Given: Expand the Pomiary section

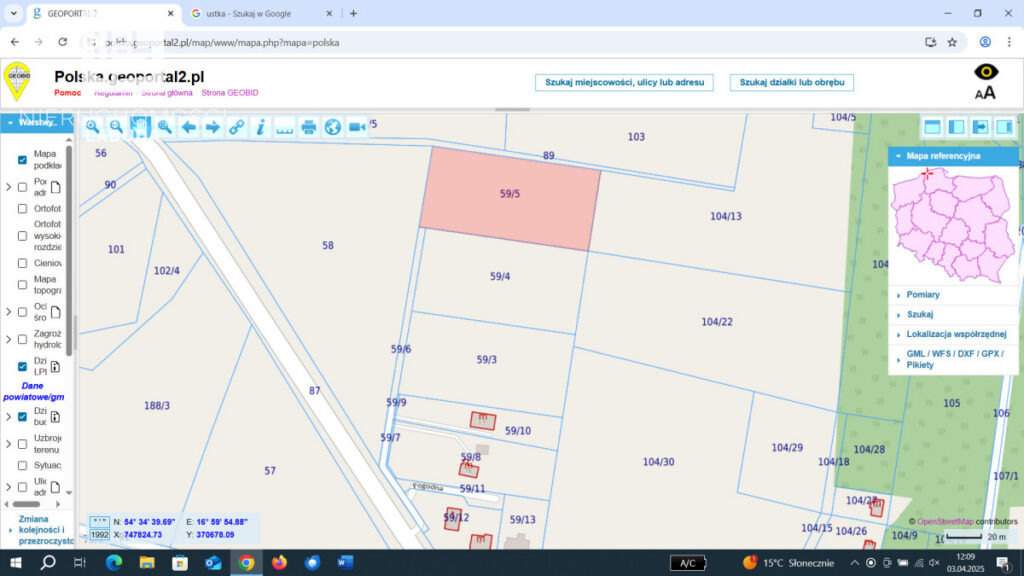Looking at the screenshot, I should coord(922,295).
